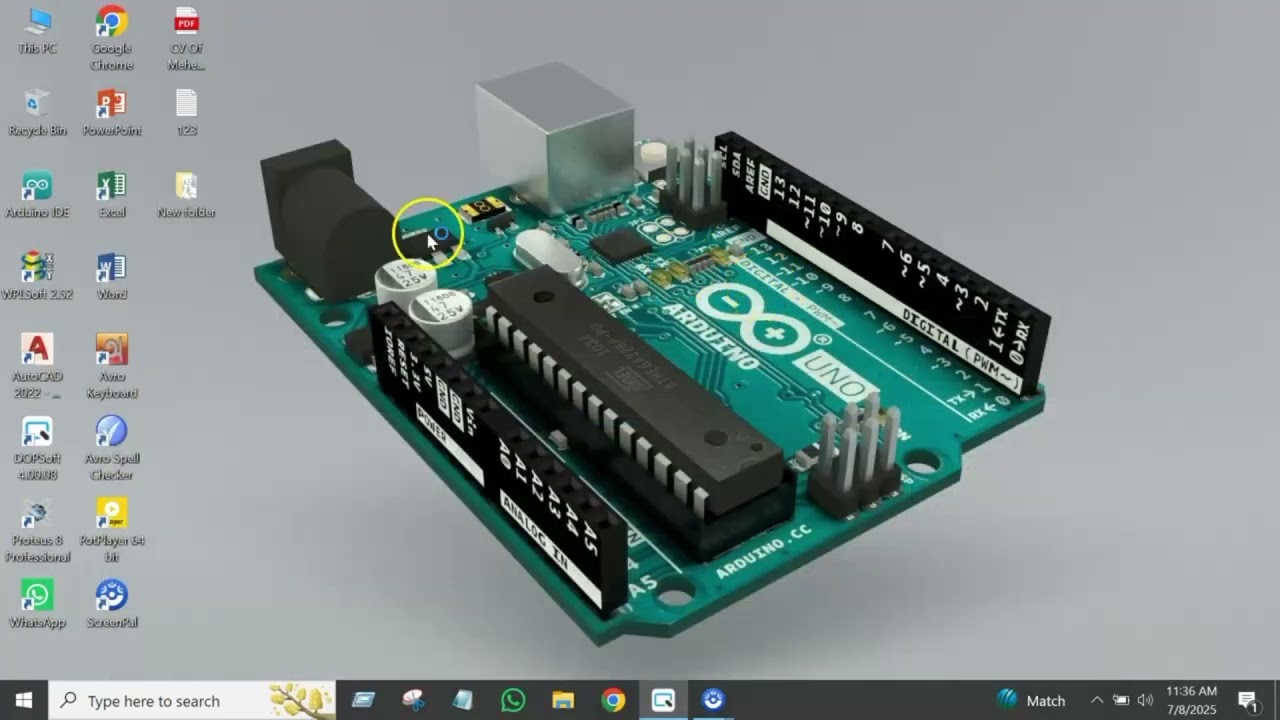Select the CV Of Mehe... PDF file
Screen dimensions: 1280x720
[186, 38]
